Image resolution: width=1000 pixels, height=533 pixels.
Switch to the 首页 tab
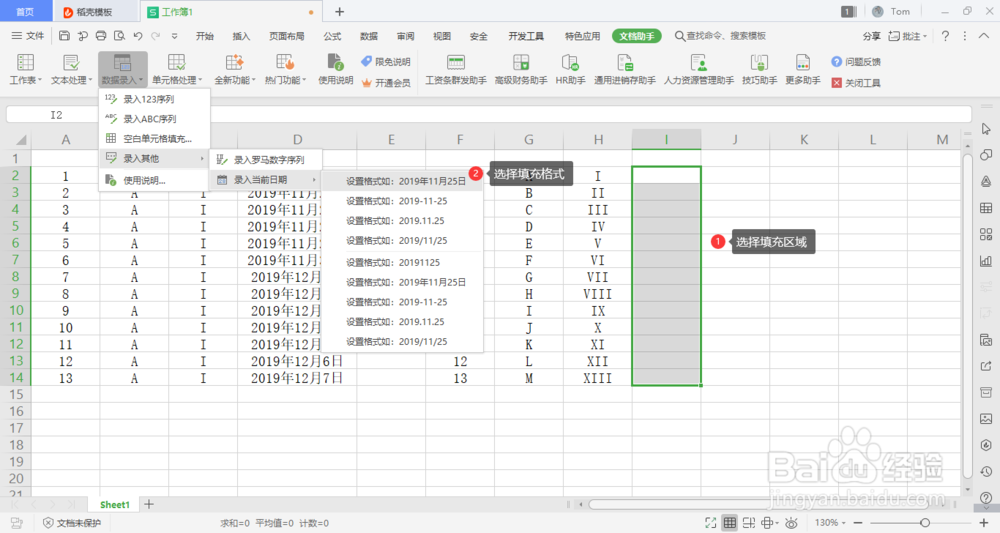[25, 12]
